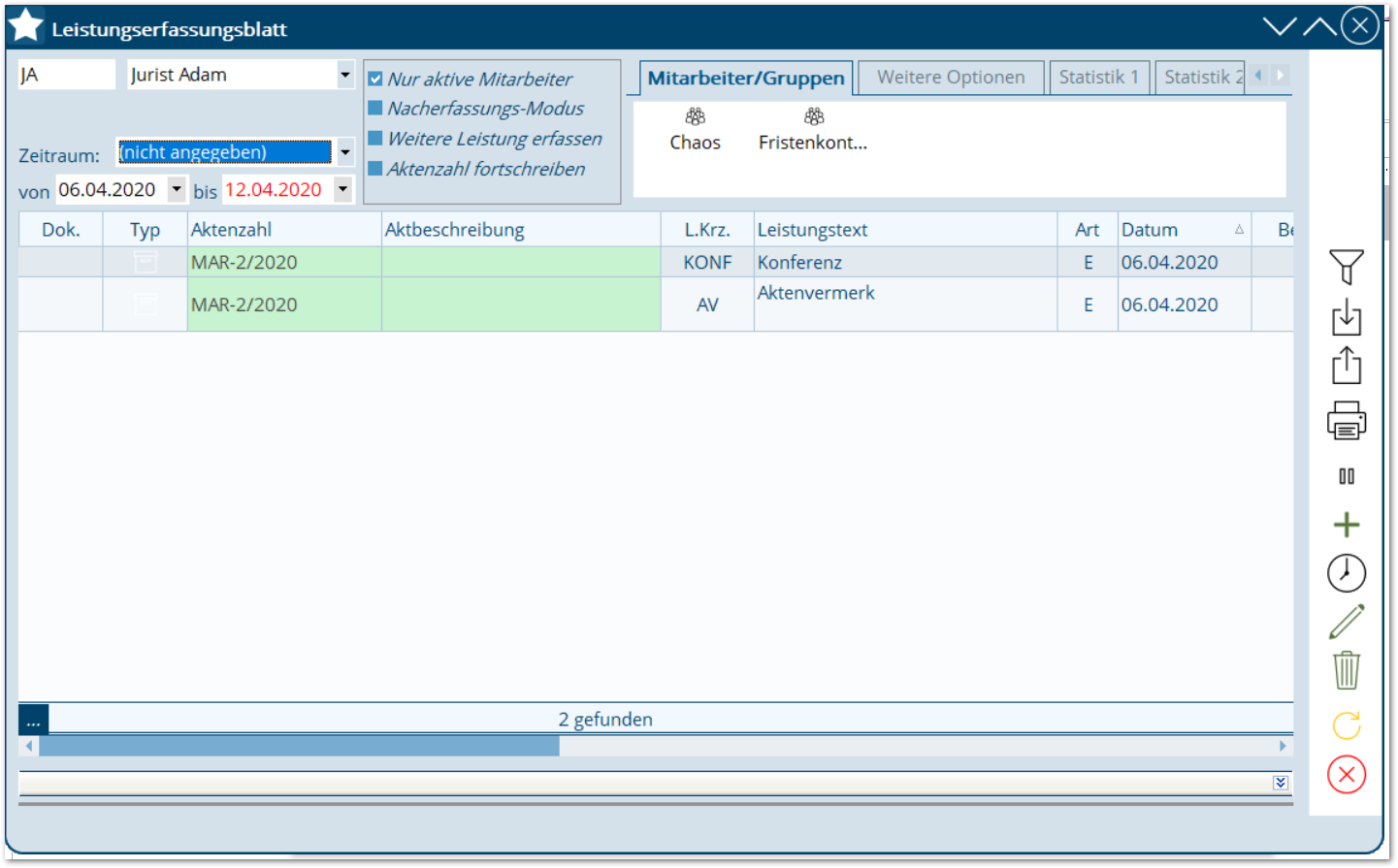The height and width of the screenshot is (868, 1398).
Task: Expand the bottom panel double-chevron
Action: [x=1281, y=783]
